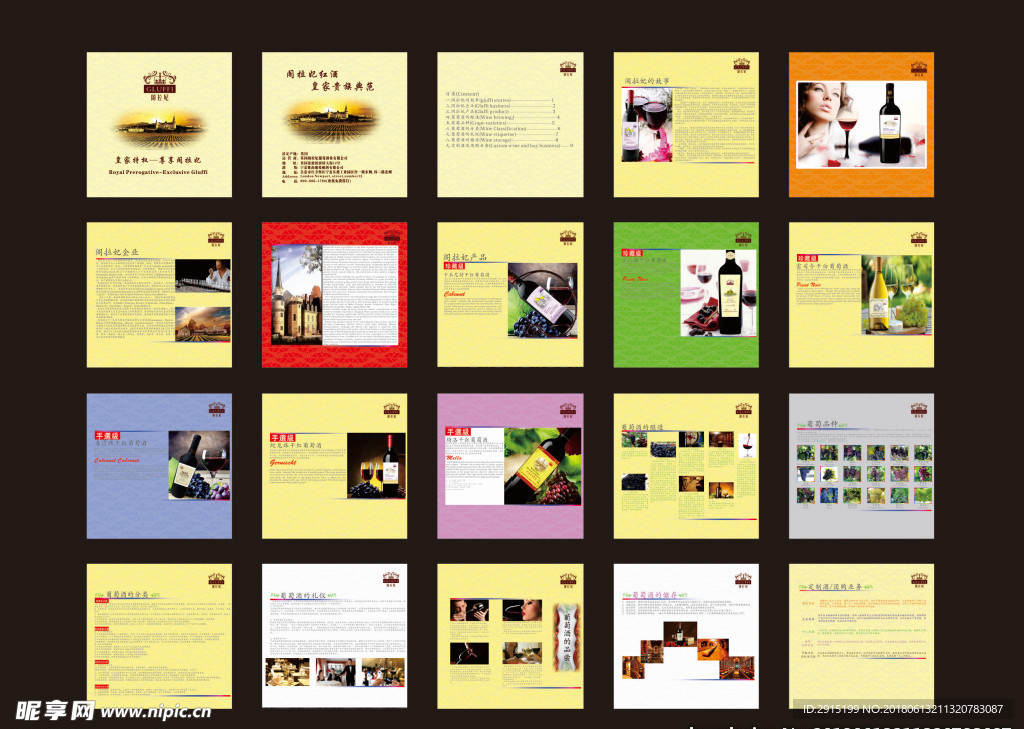Click the crest logo on the blue Cabernet page
Screen dimensions: 1024x729
tap(216, 410)
